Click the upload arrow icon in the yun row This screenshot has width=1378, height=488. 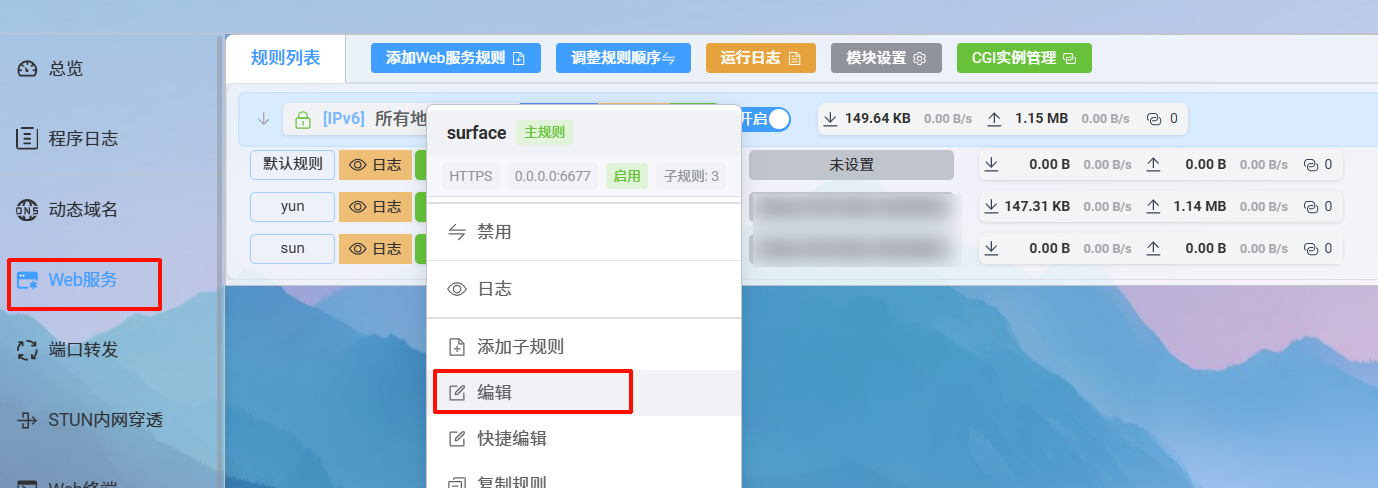pyautogui.click(x=1153, y=207)
